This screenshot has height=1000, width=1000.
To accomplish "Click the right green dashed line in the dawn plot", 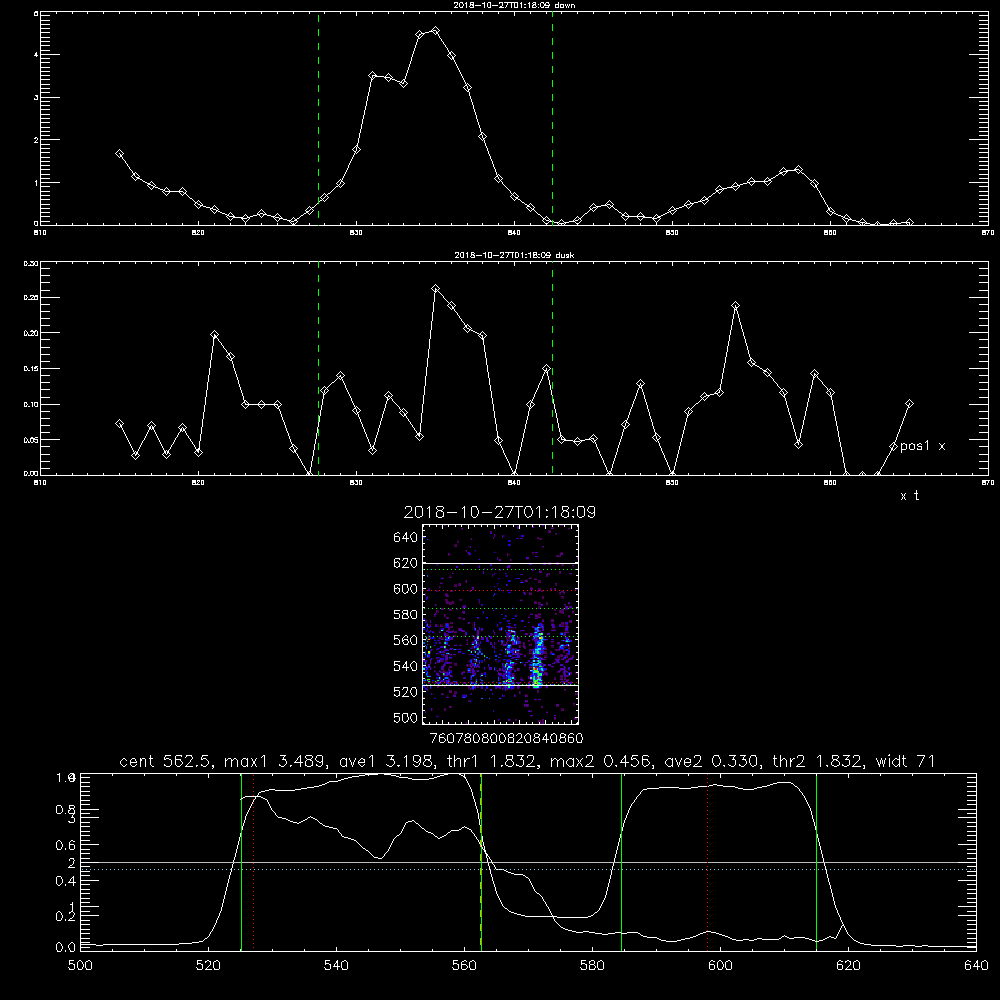I will click(x=552, y=118).
